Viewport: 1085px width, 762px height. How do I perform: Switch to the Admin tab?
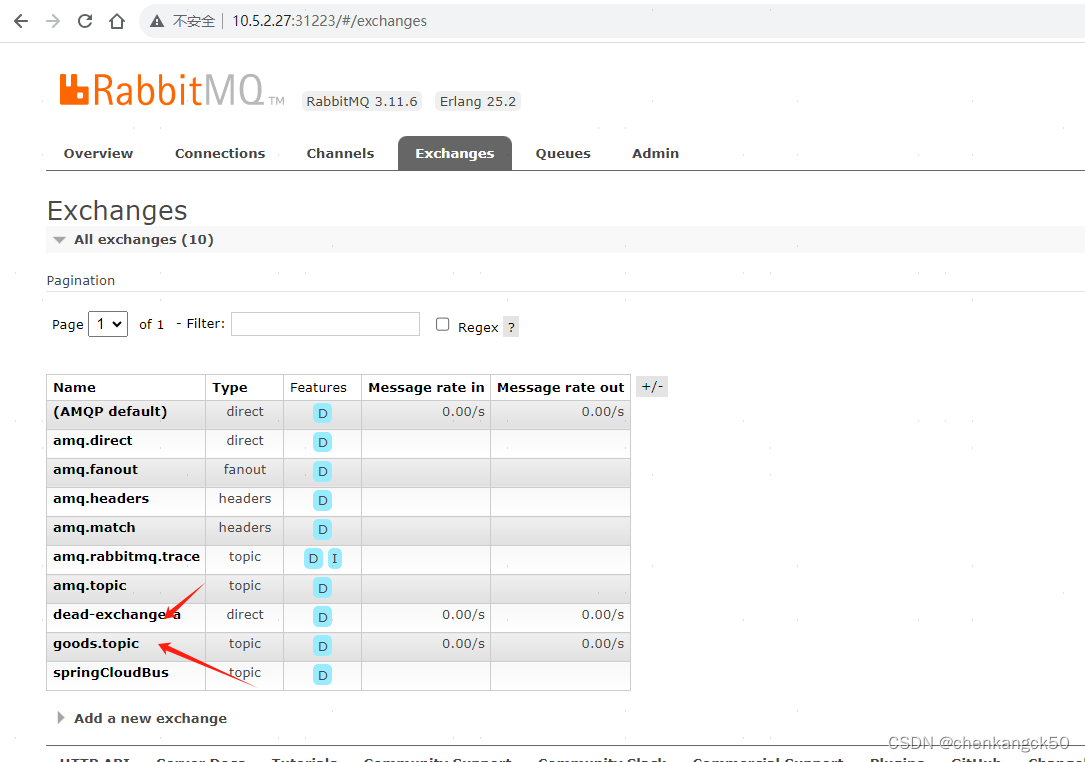tap(655, 153)
